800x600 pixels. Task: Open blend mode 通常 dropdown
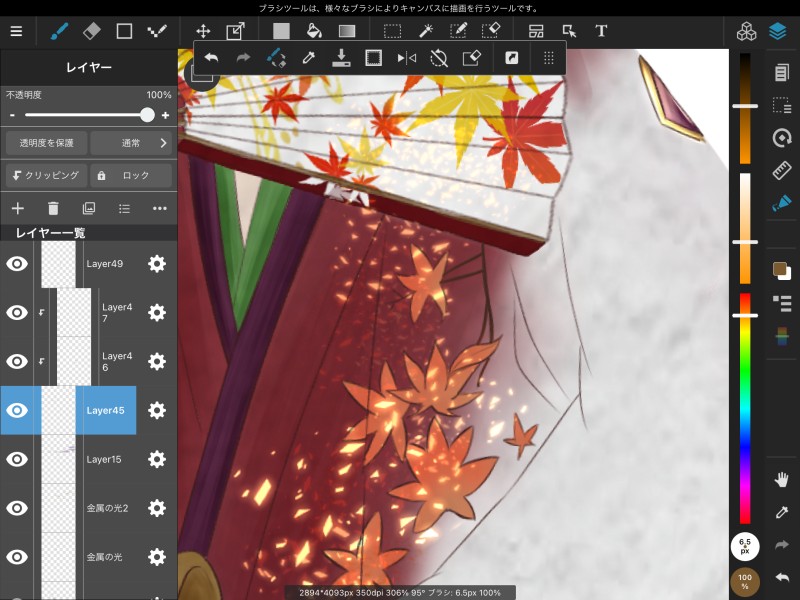coord(131,143)
